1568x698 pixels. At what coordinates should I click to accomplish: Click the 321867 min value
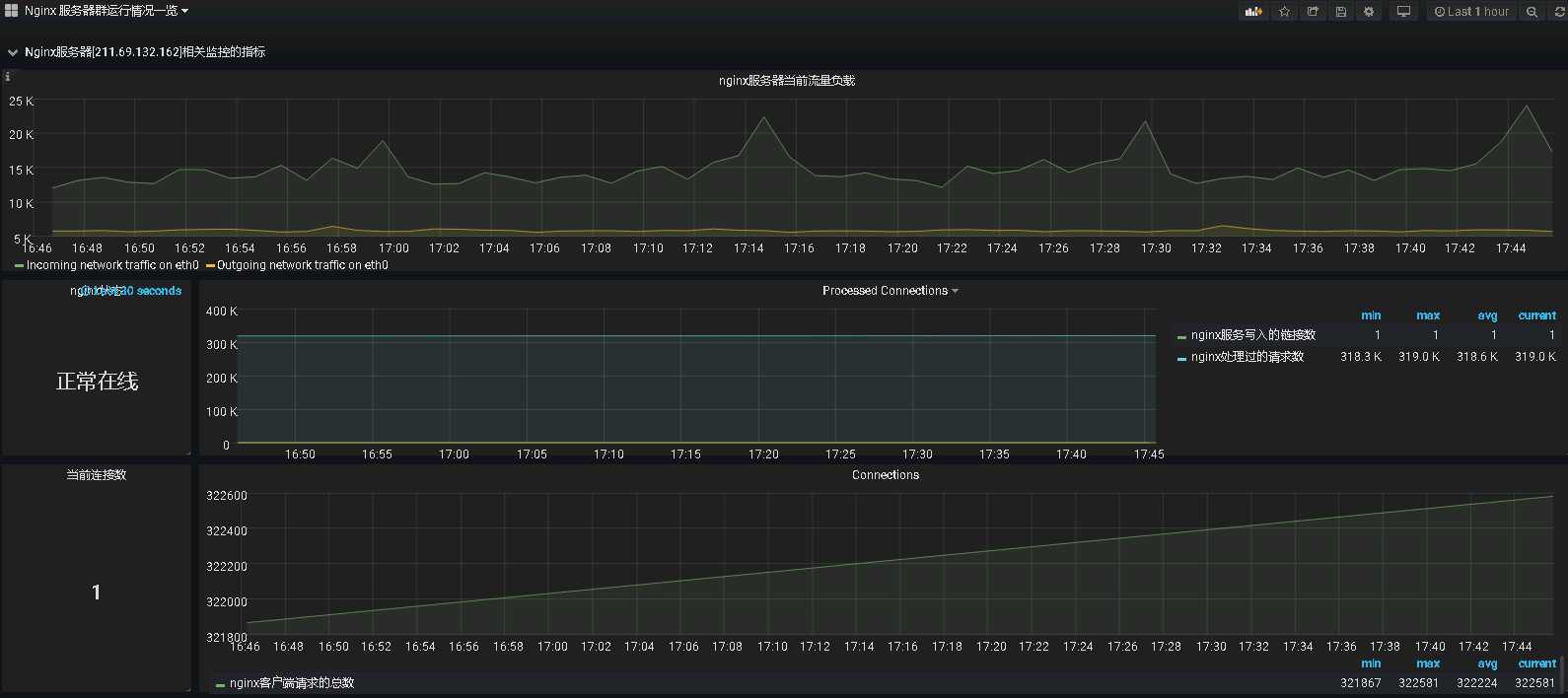click(1360, 683)
